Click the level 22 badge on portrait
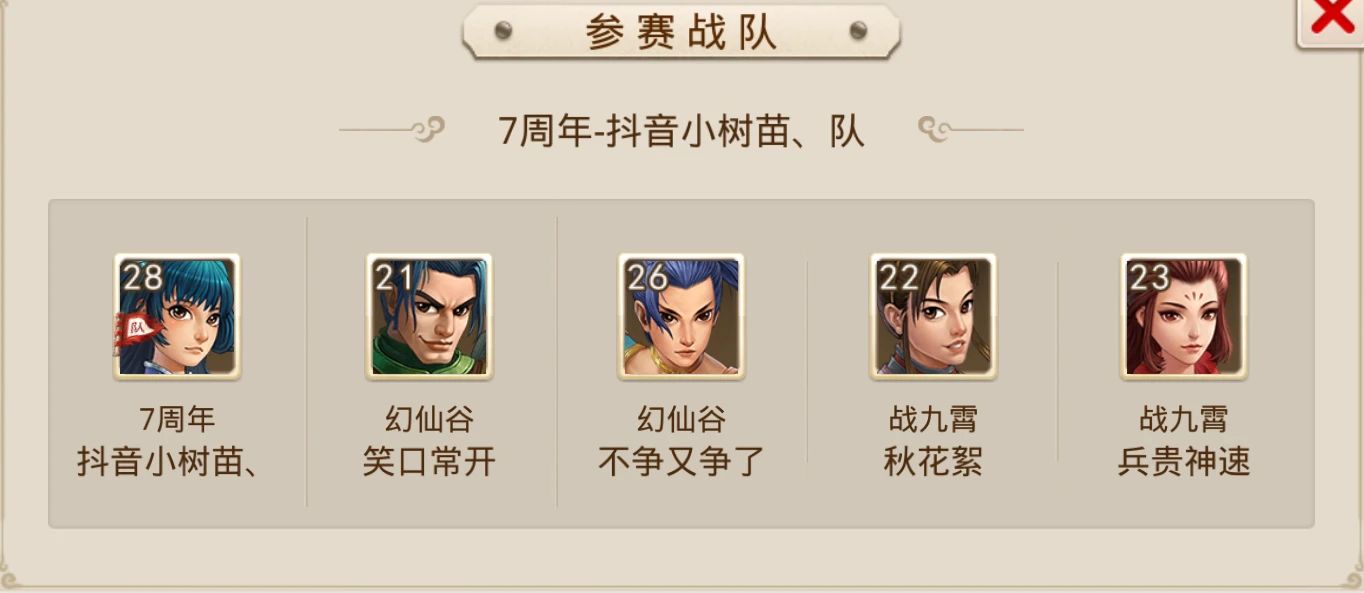This screenshot has width=1364, height=593. coord(898,277)
